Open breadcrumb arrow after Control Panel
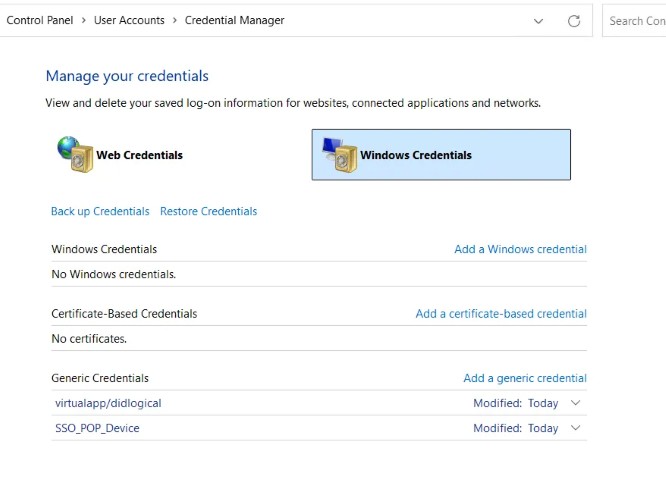Viewport: 666px width, 480px height. coord(84,20)
